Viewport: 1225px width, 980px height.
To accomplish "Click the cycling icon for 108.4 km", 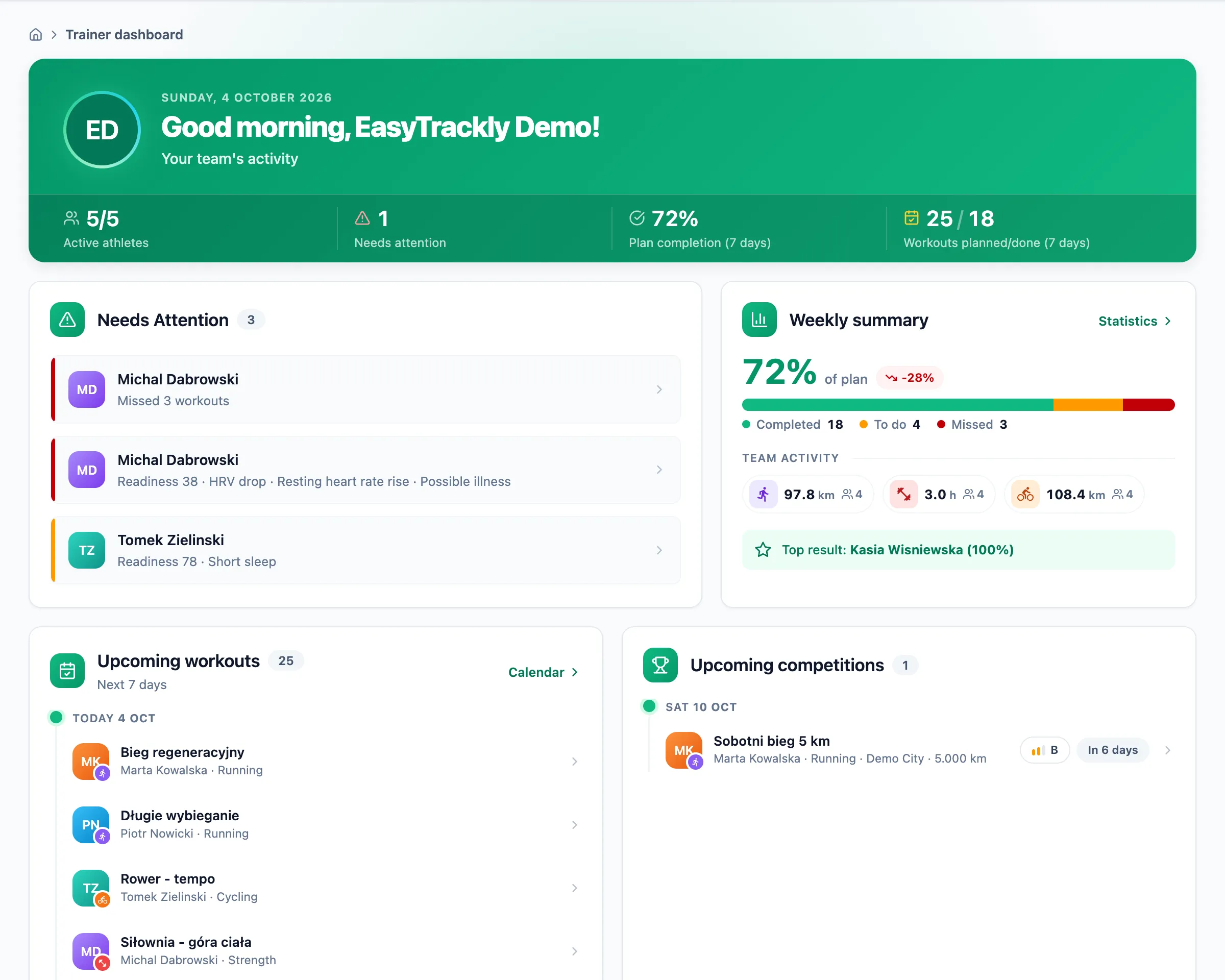I will pos(1025,494).
